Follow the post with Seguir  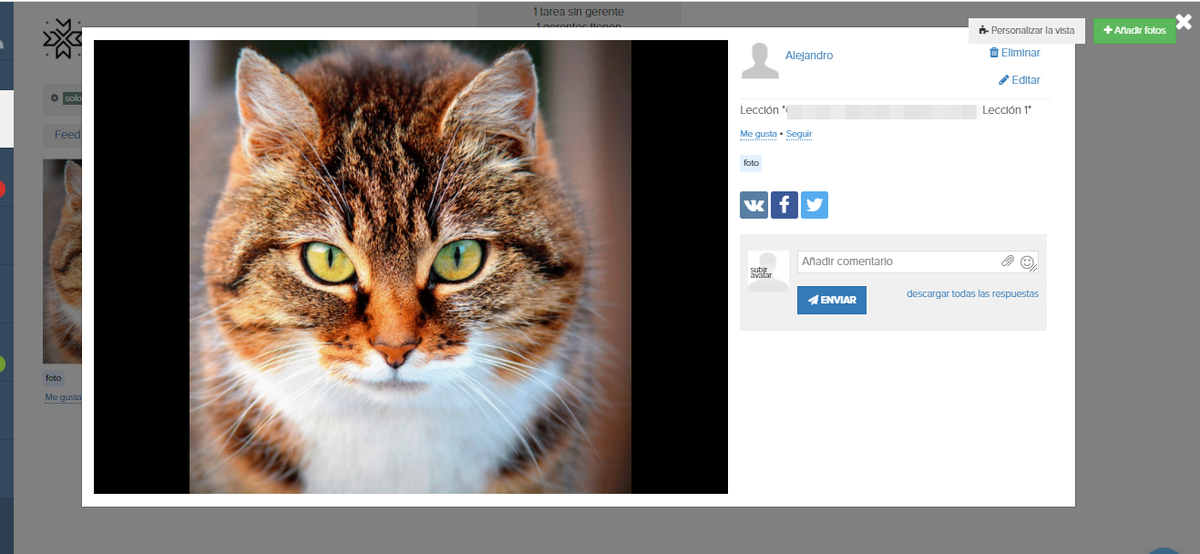coord(799,134)
